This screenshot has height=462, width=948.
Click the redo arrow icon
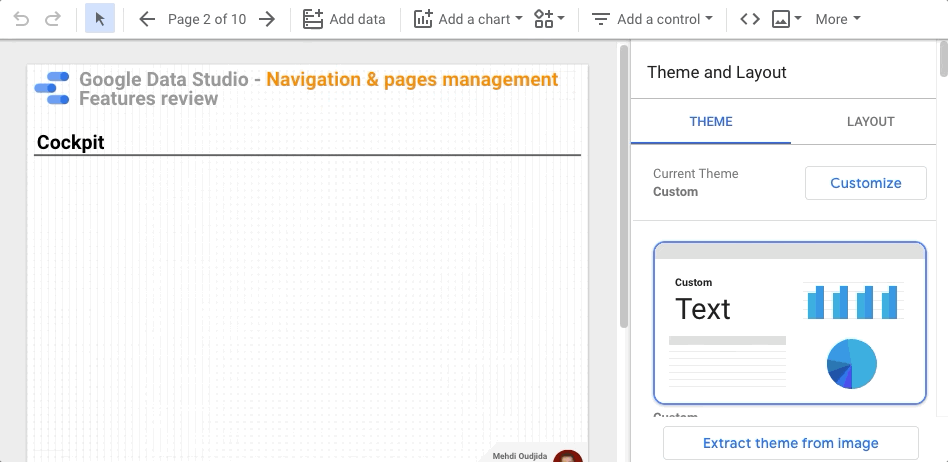(x=53, y=19)
